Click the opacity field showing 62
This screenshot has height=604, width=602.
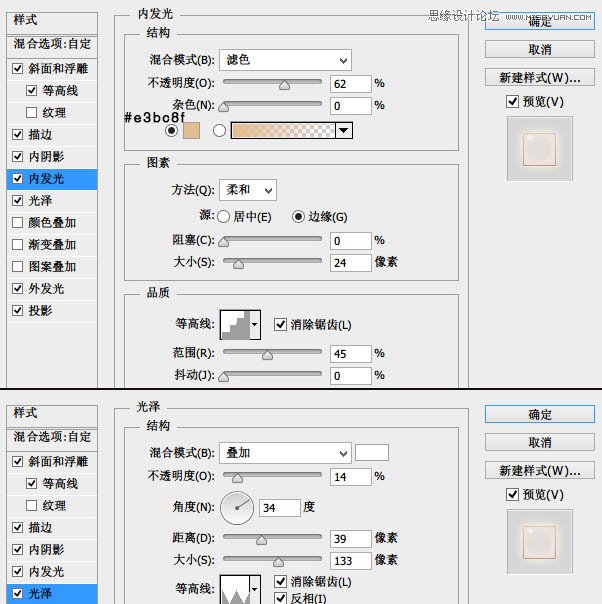pyautogui.click(x=350, y=84)
